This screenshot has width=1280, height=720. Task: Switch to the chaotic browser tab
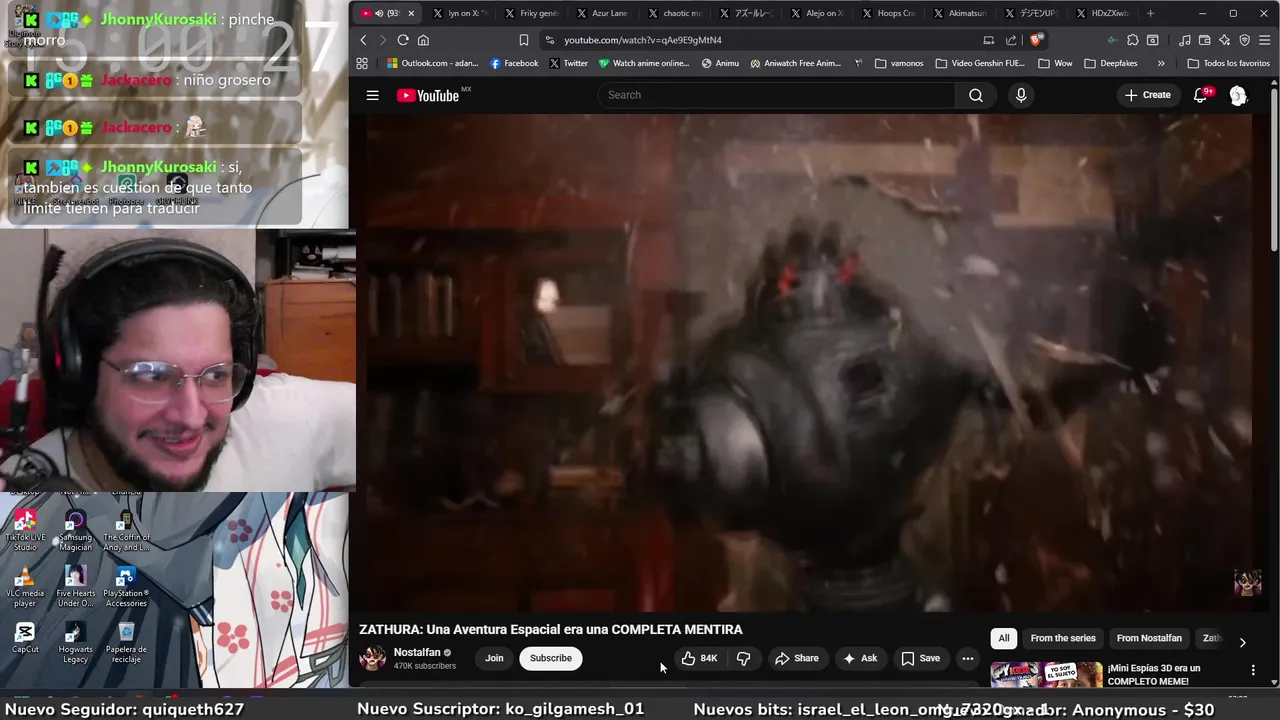(x=673, y=13)
